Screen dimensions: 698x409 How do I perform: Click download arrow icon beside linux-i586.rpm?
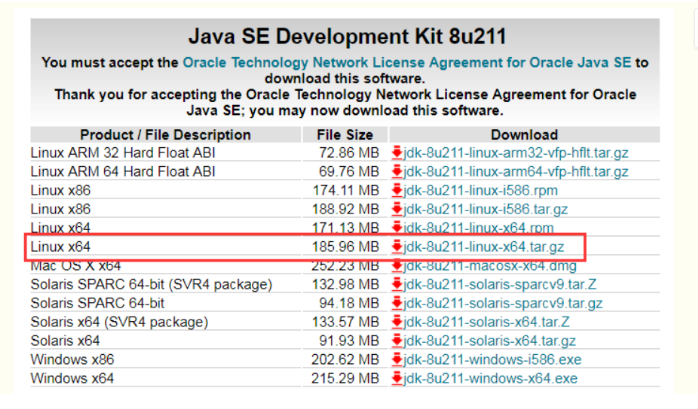pyautogui.click(x=397, y=190)
